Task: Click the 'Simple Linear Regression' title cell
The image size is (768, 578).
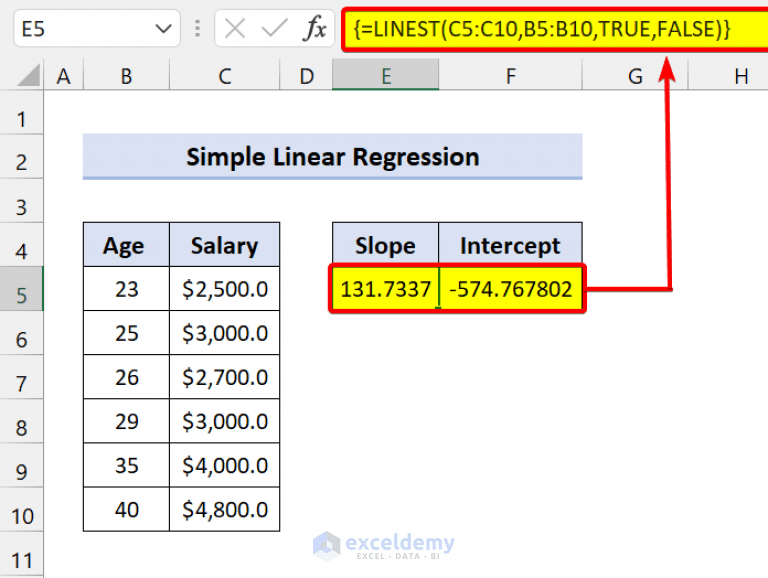Action: [x=333, y=157]
